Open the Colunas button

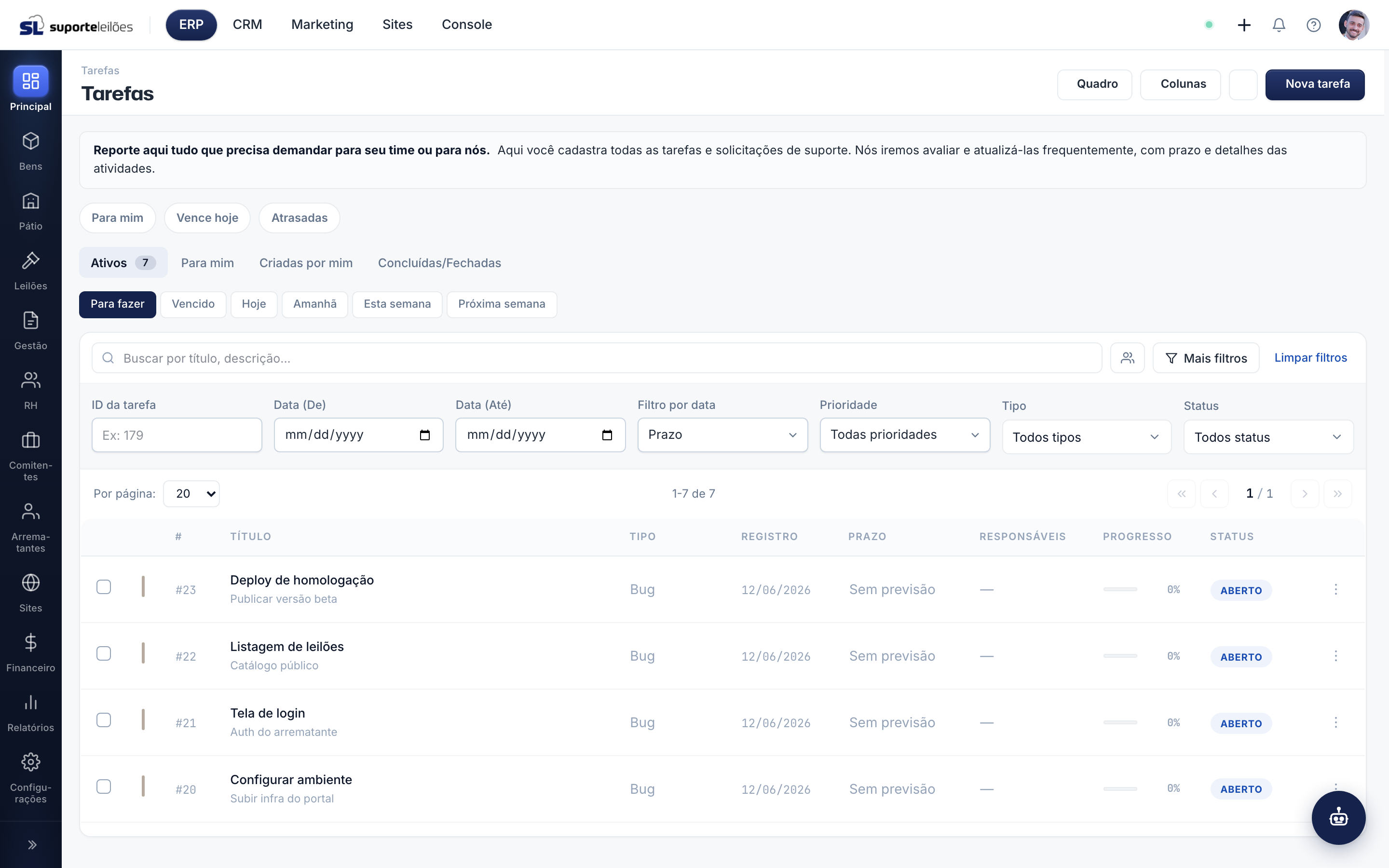pos(1180,84)
